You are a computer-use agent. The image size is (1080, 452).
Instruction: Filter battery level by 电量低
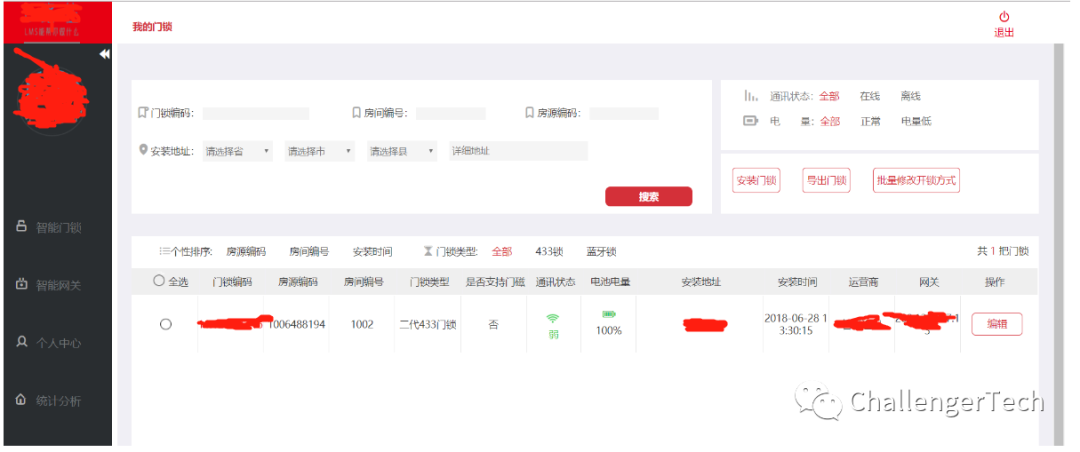[916, 121]
